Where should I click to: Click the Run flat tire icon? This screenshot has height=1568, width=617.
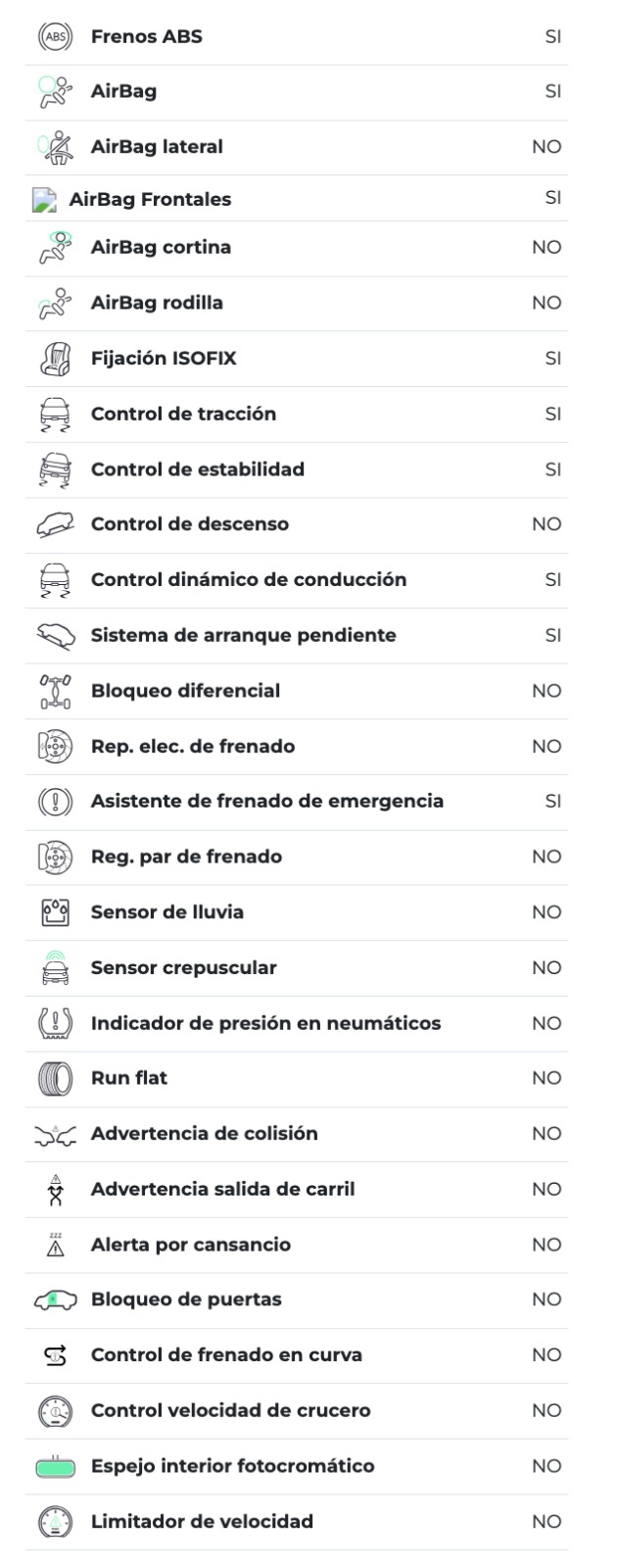[55, 1078]
